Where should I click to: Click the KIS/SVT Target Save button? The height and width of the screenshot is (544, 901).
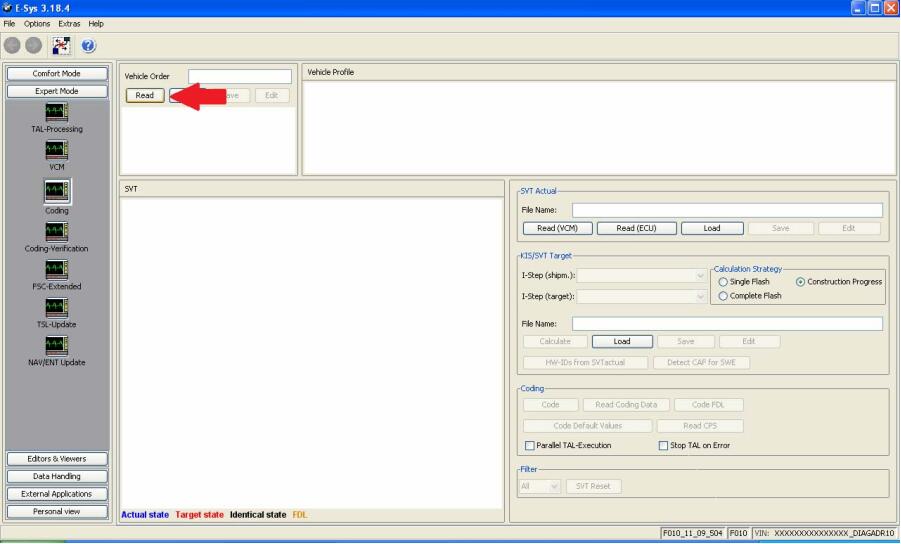pos(686,342)
